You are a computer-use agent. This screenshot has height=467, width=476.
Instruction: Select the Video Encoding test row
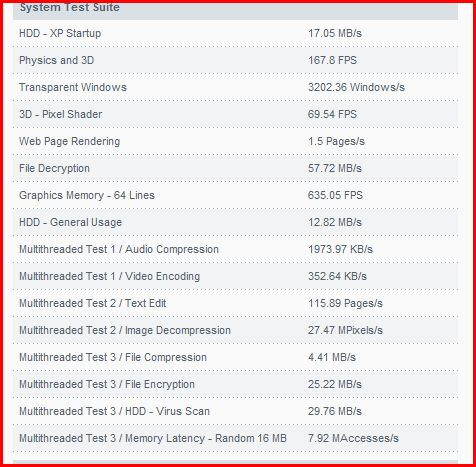[x=235, y=276]
